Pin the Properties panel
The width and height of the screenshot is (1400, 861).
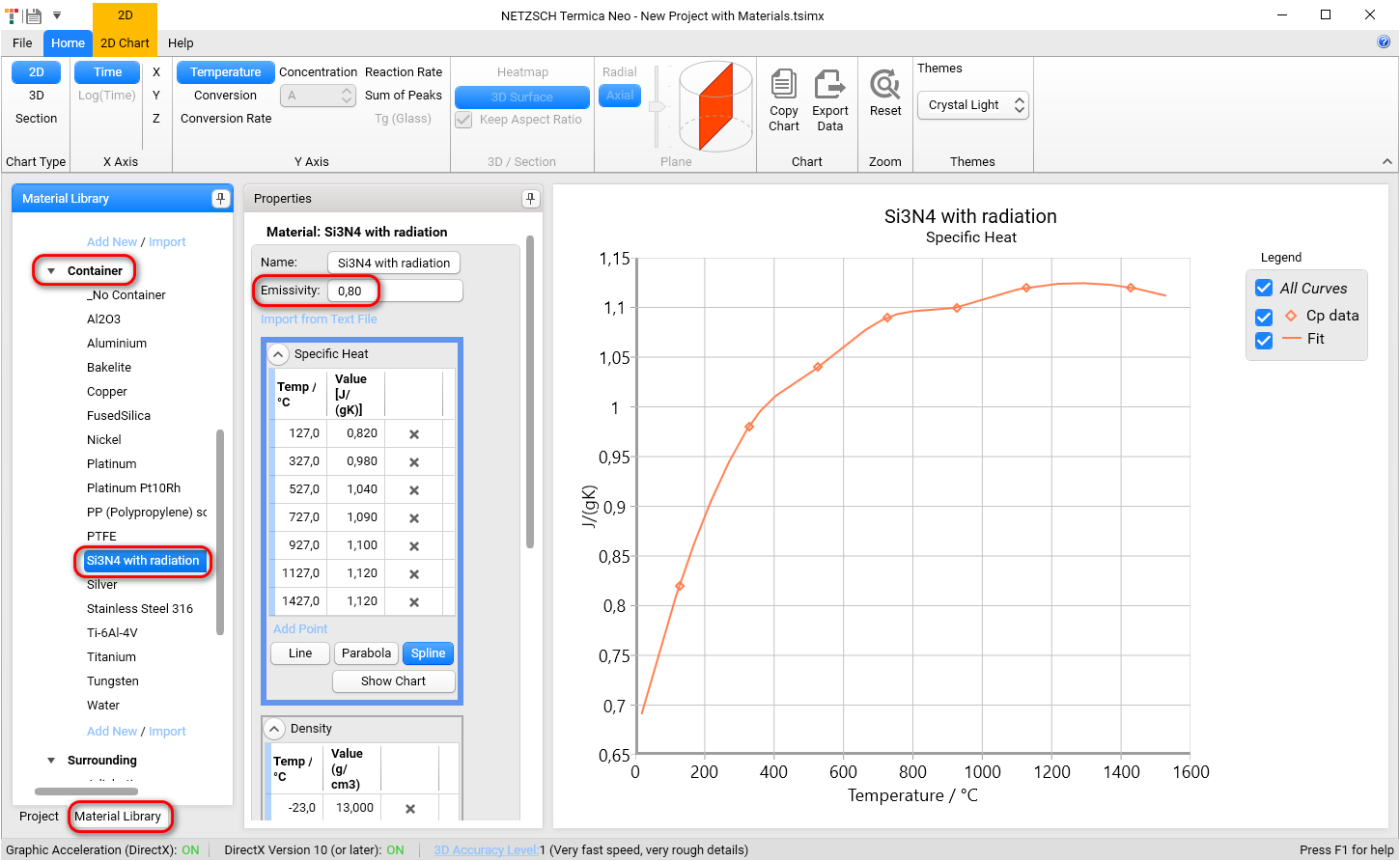(x=530, y=199)
